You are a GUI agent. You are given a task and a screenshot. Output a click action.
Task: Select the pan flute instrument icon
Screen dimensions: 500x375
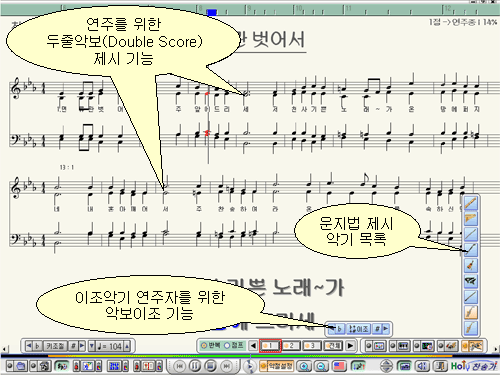471,219
